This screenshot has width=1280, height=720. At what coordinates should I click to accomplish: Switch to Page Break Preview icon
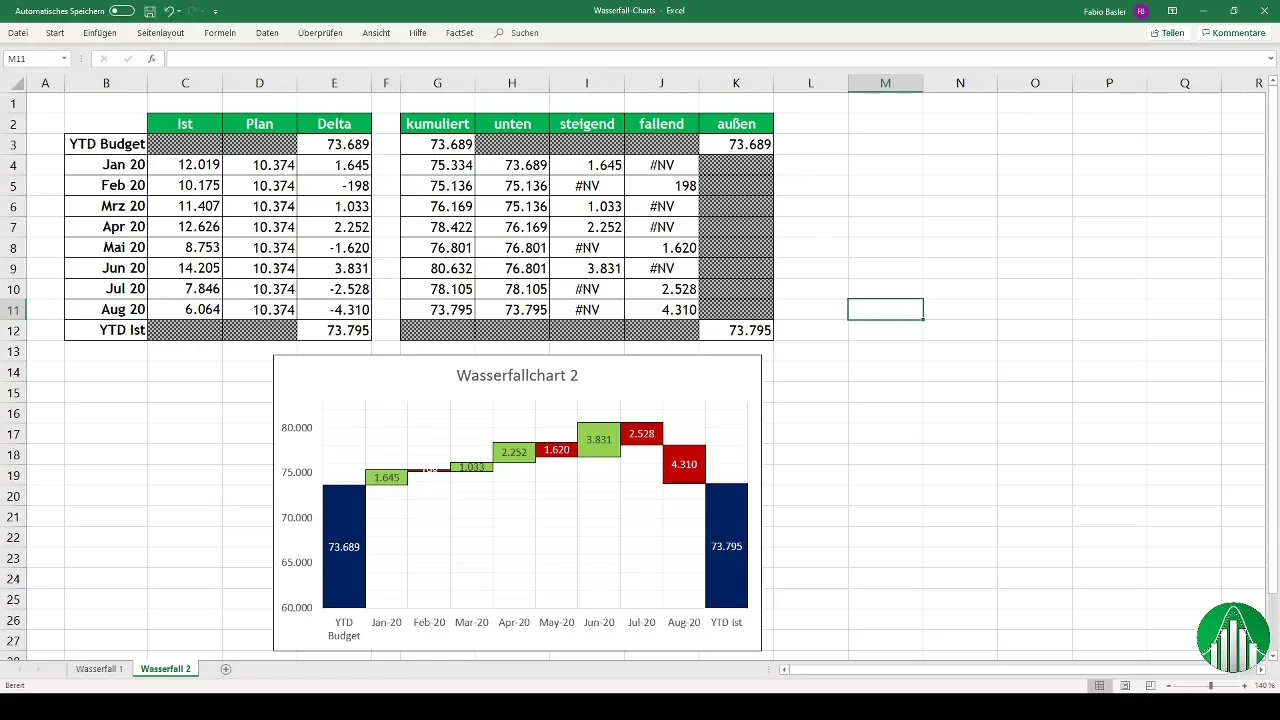tap(1150, 686)
